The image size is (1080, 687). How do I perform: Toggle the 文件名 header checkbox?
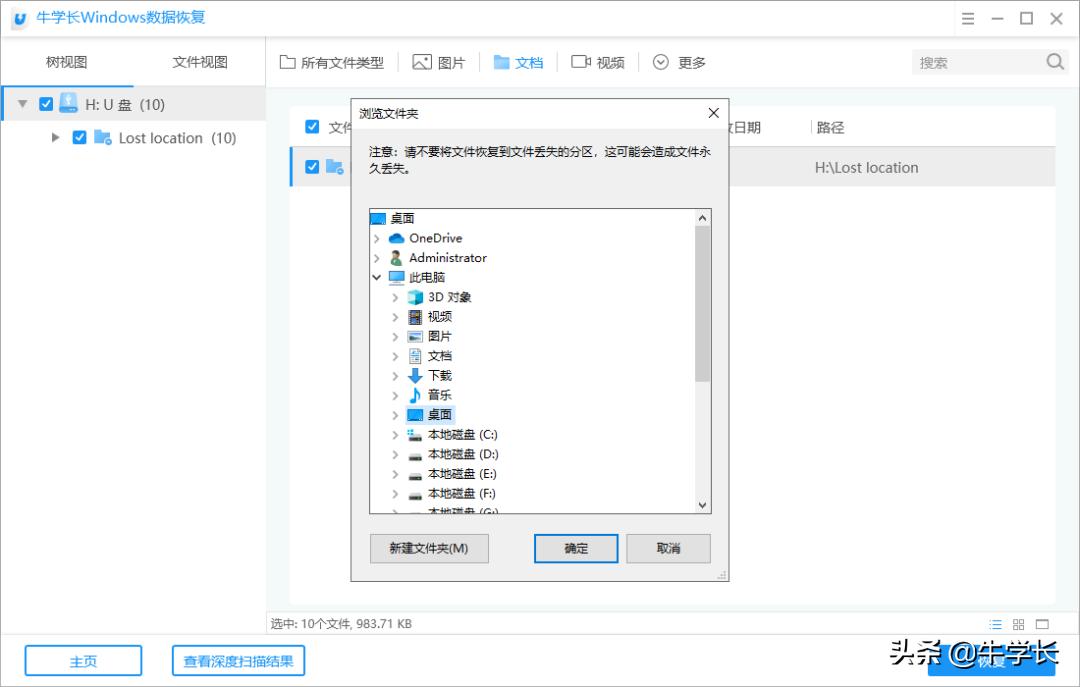(x=310, y=127)
